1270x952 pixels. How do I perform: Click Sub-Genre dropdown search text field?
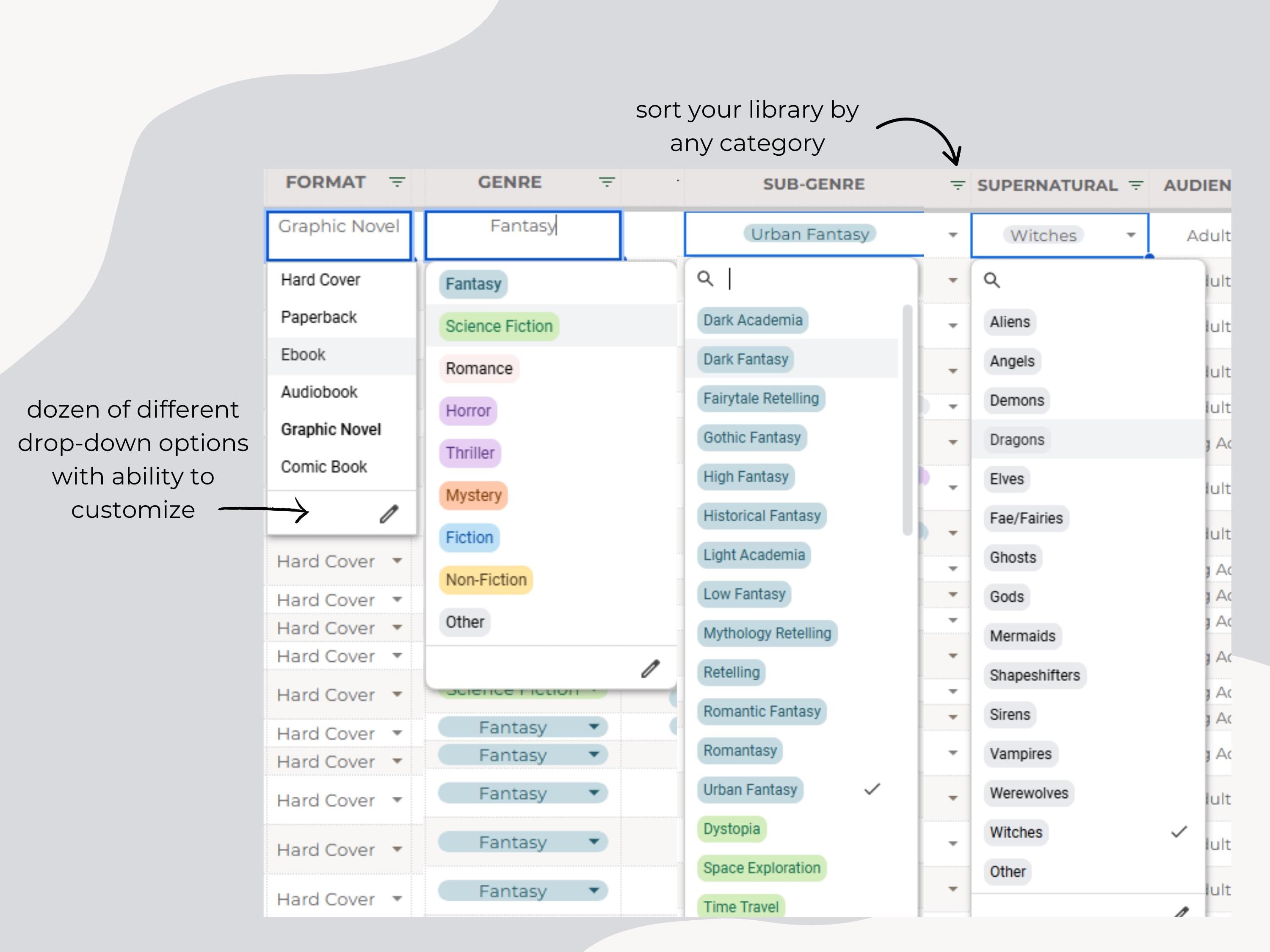(804, 279)
